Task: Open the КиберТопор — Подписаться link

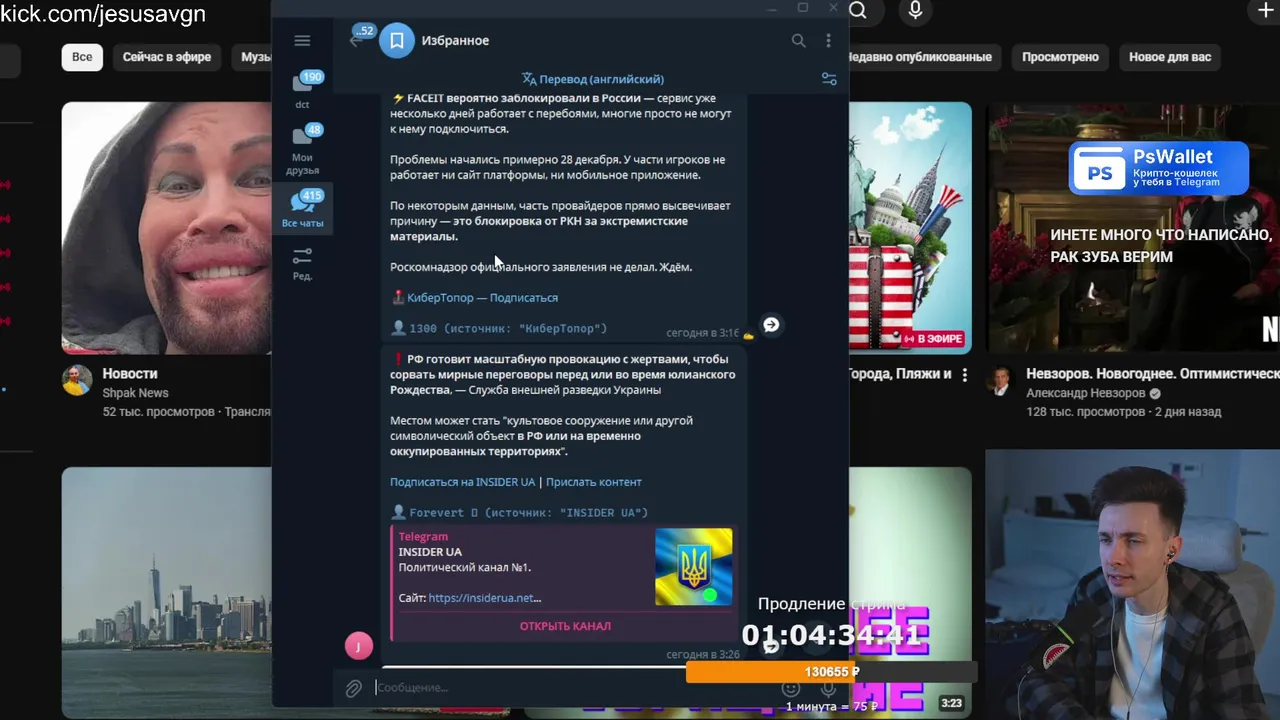Action: (x=482, y=298)
